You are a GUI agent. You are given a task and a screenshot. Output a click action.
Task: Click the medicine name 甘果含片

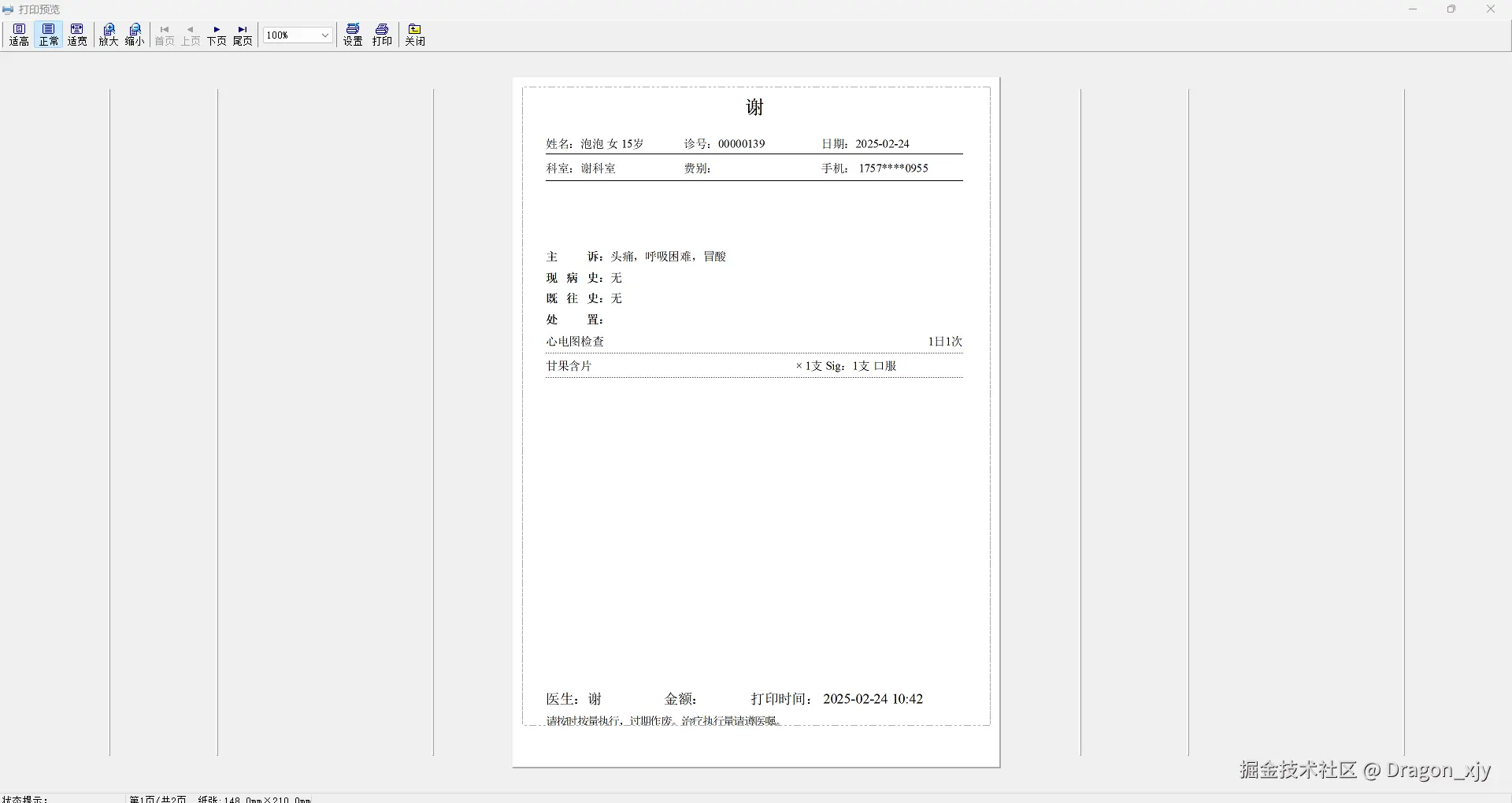tap(569, 366)
